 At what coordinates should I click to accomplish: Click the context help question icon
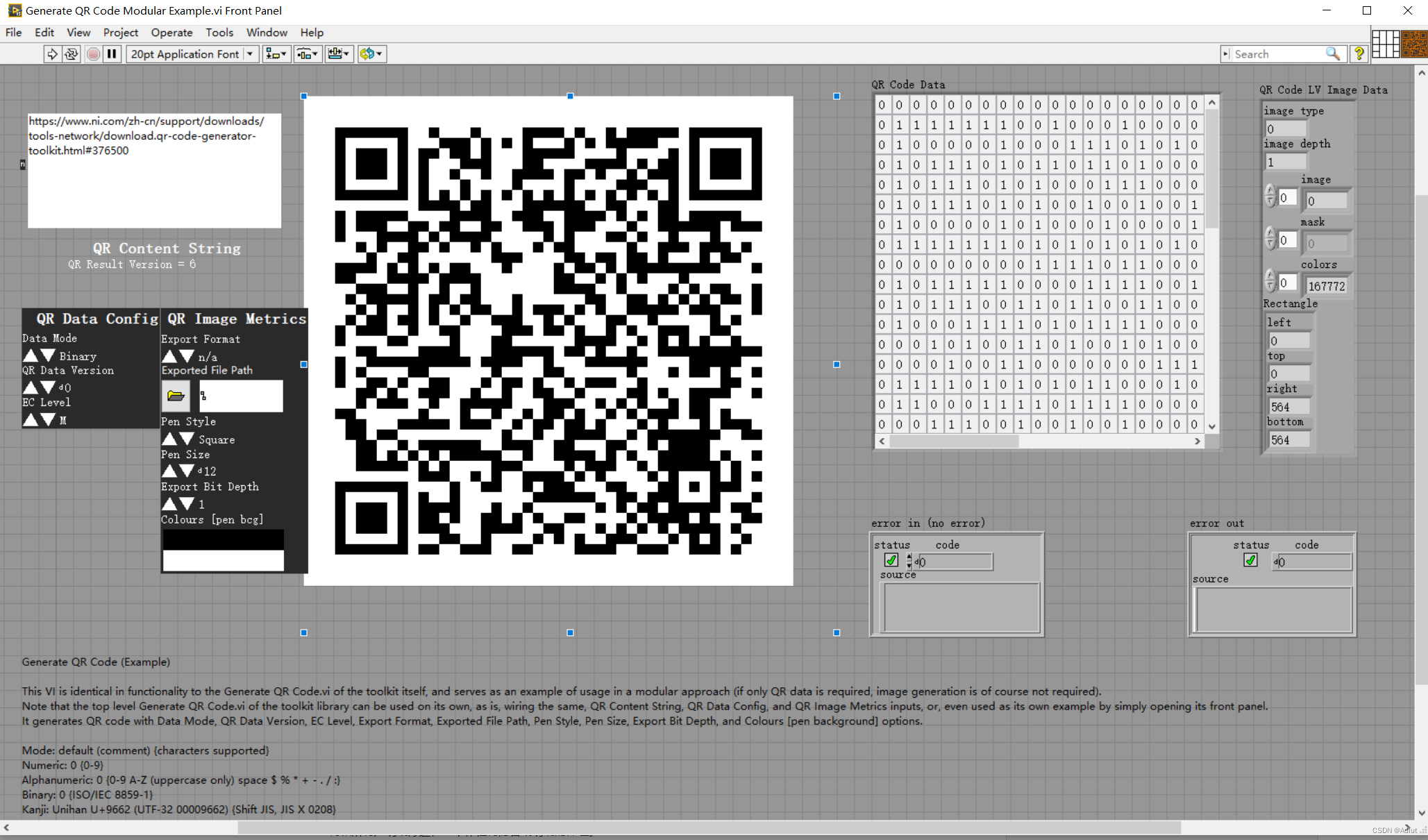pyautogui.click(x=1359, y=54)
